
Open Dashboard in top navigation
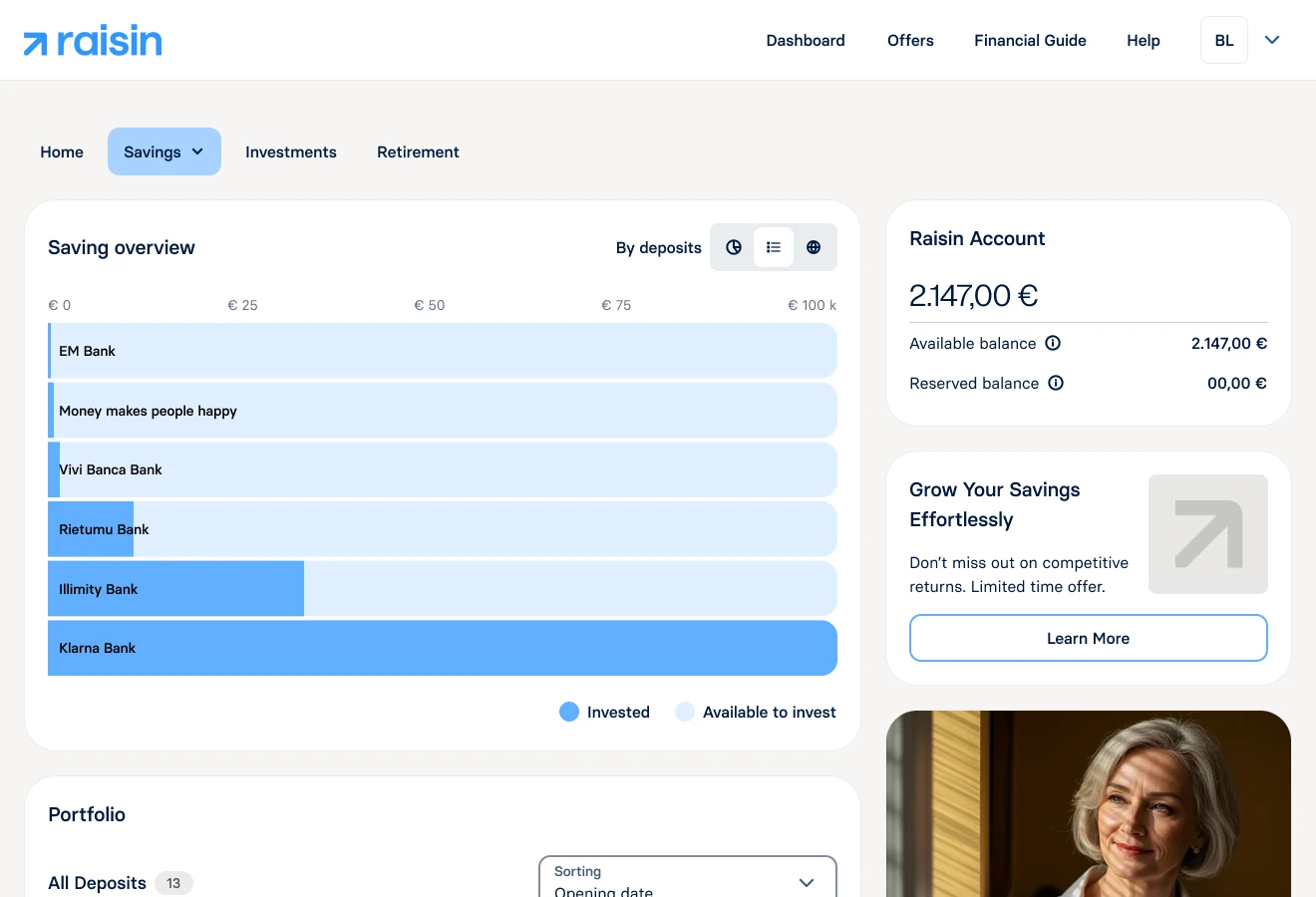click(x=806, y=40)
